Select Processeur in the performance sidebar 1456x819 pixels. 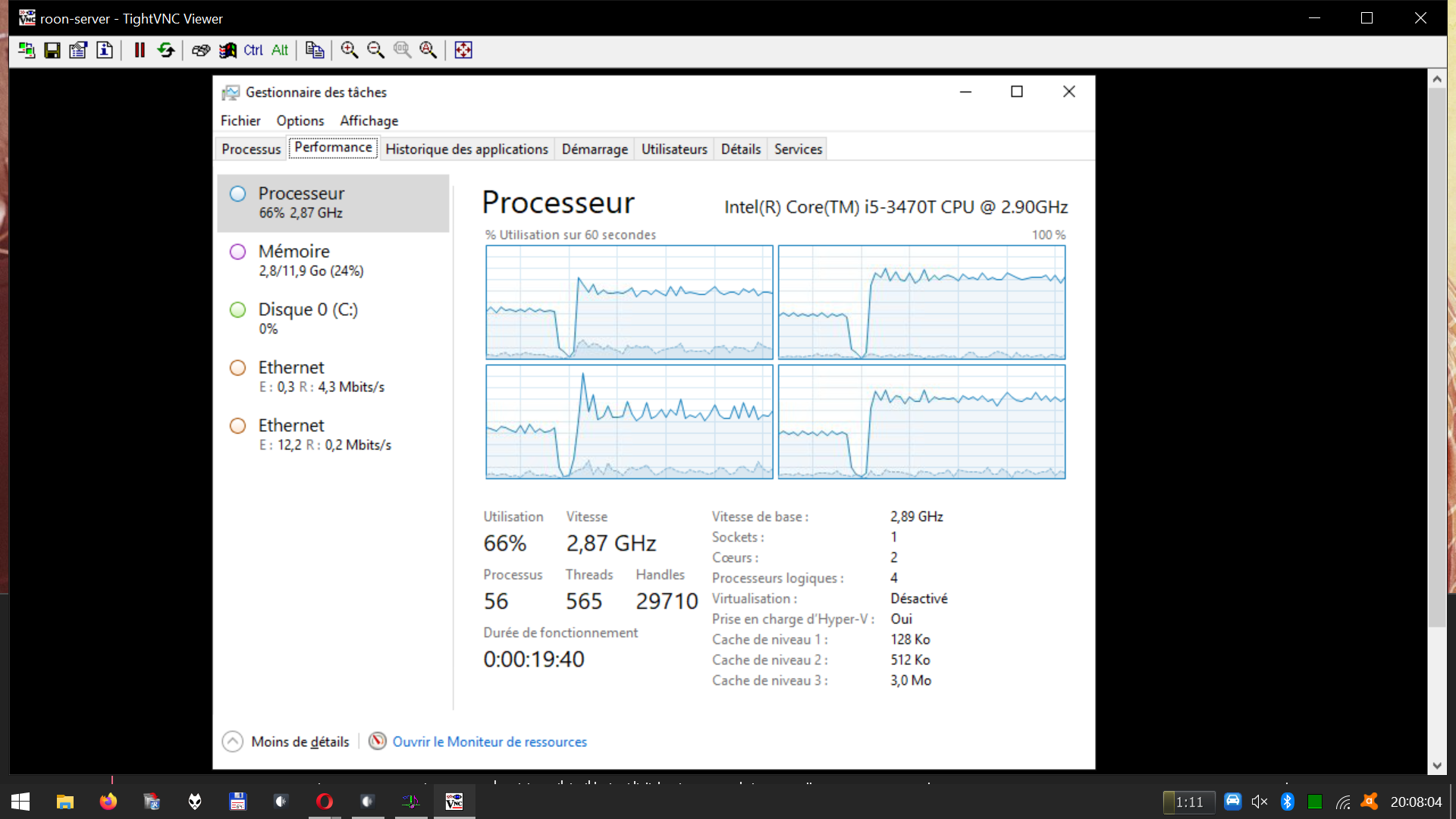(x=333, y=202)
